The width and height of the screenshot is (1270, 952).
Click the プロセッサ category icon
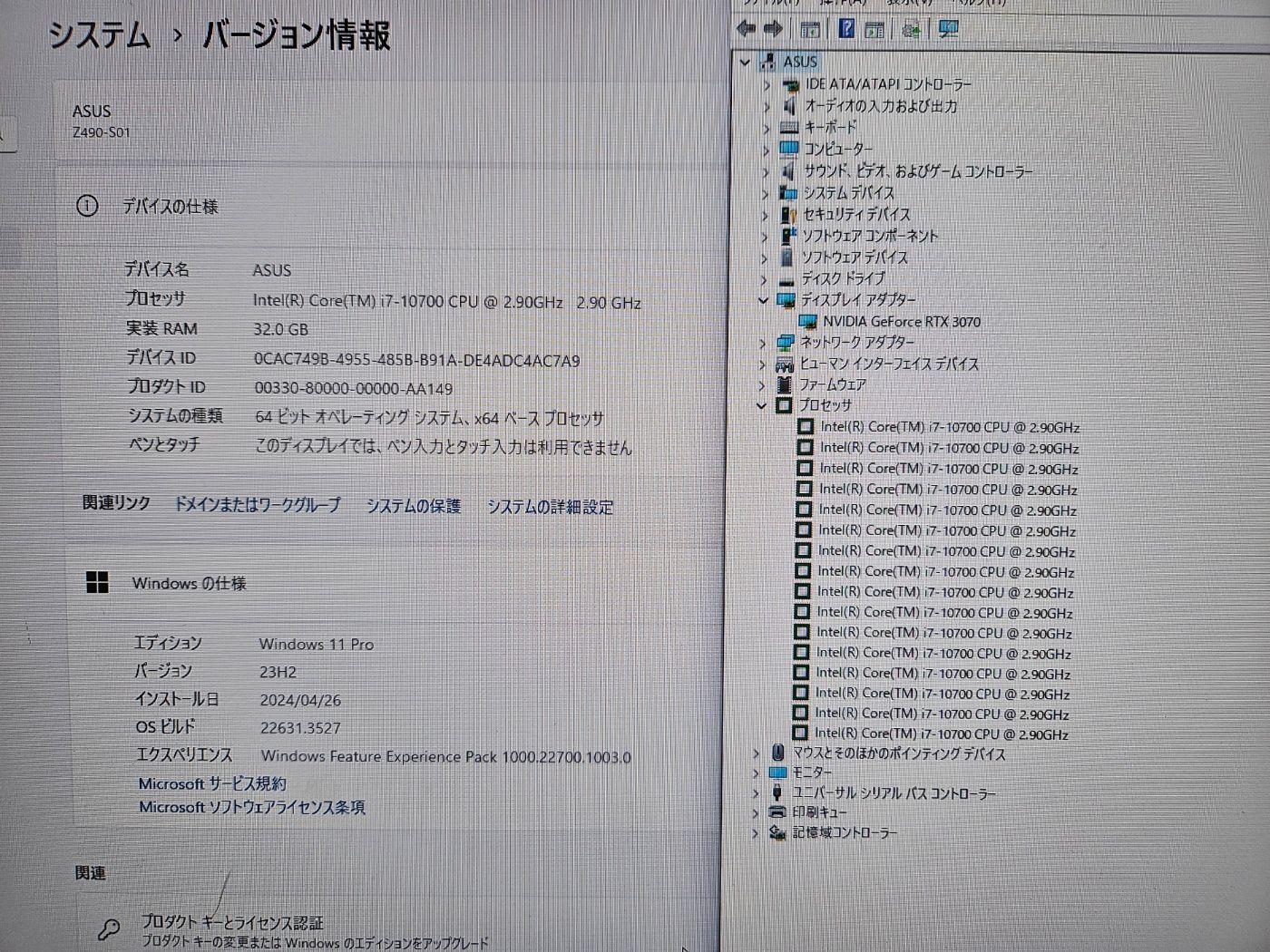784,406
